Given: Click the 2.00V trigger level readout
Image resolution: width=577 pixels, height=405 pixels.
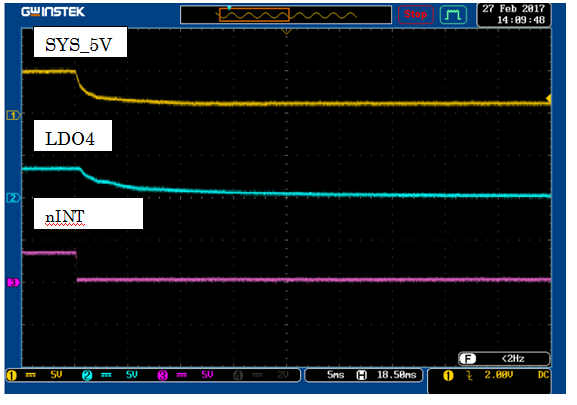Looking at the screenshot, I should (x=498, y=375).
